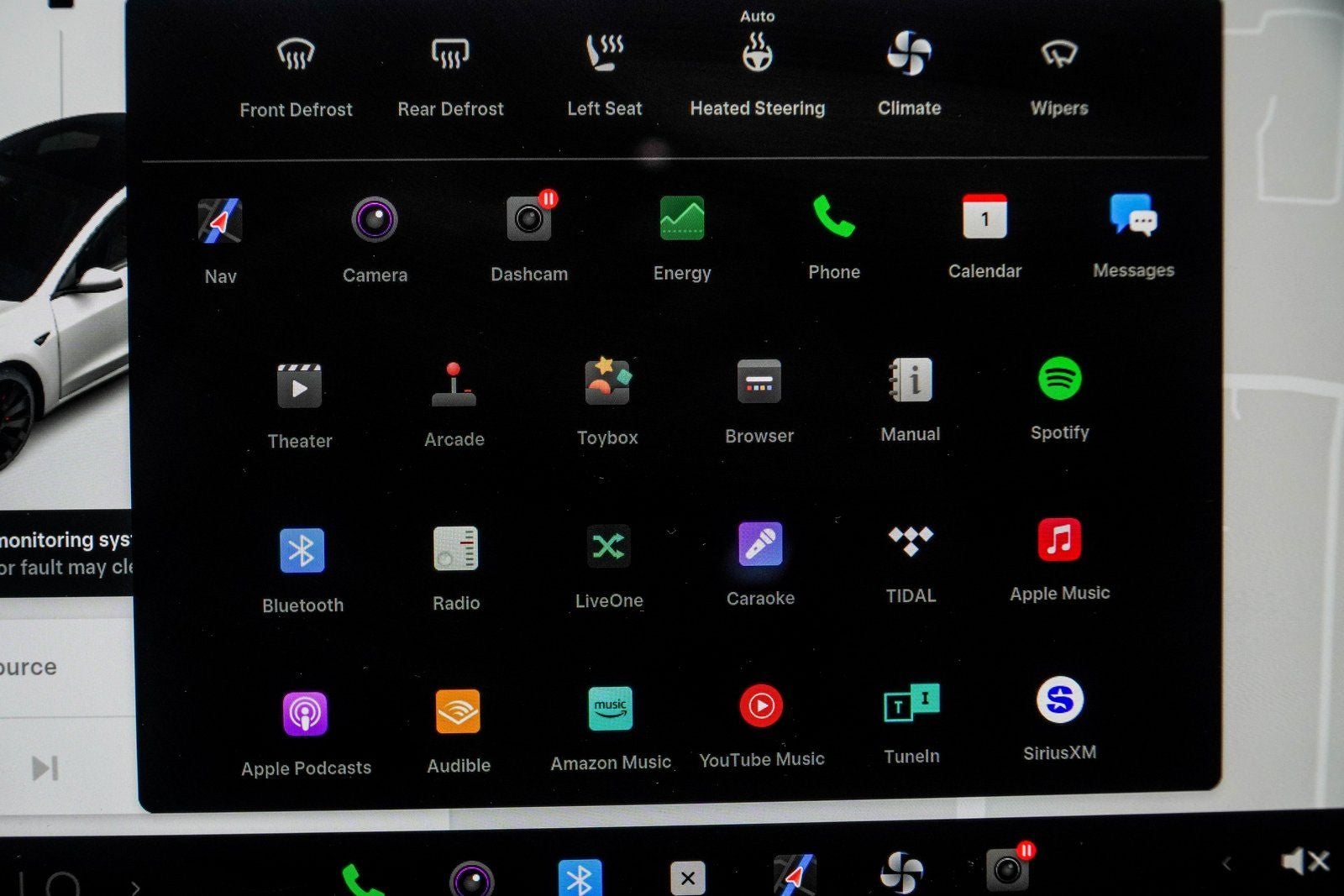Open the Theater app
Screen dimensions: 1344x896
click(299, 386)
